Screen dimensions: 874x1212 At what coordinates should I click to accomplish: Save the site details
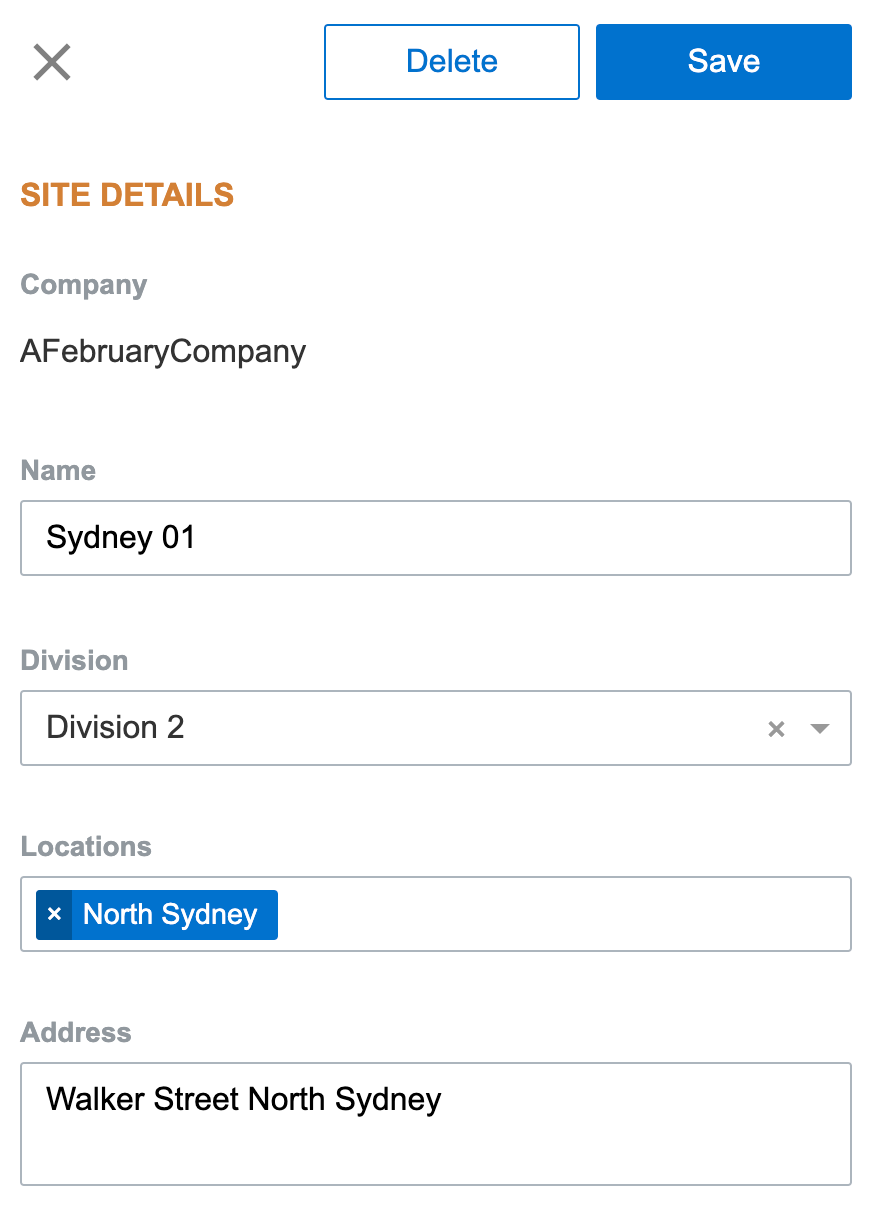tap(723, 62)
